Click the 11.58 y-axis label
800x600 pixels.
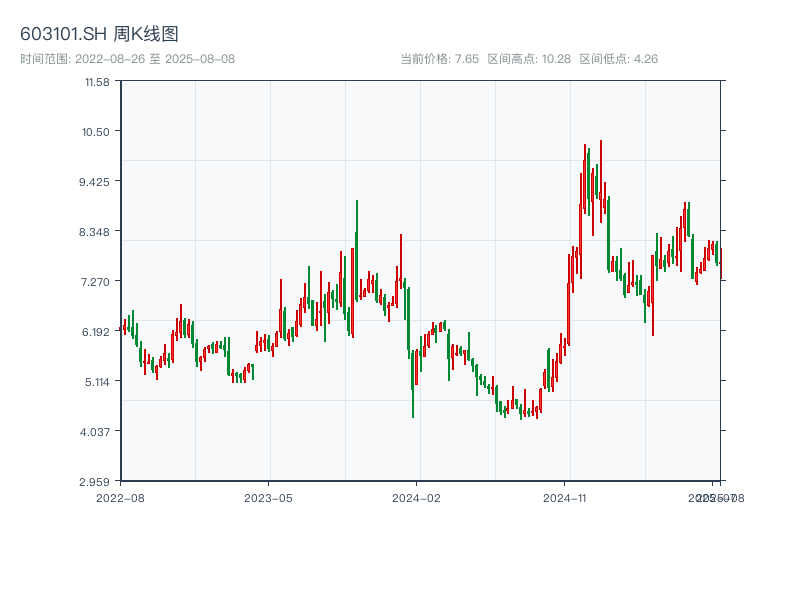(x=97, y=82)
